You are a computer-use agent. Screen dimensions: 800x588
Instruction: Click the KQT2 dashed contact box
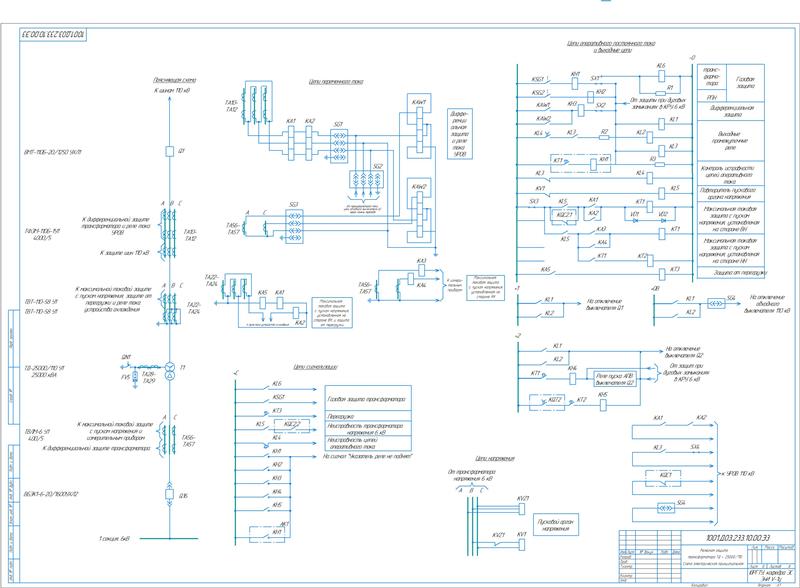548,402
